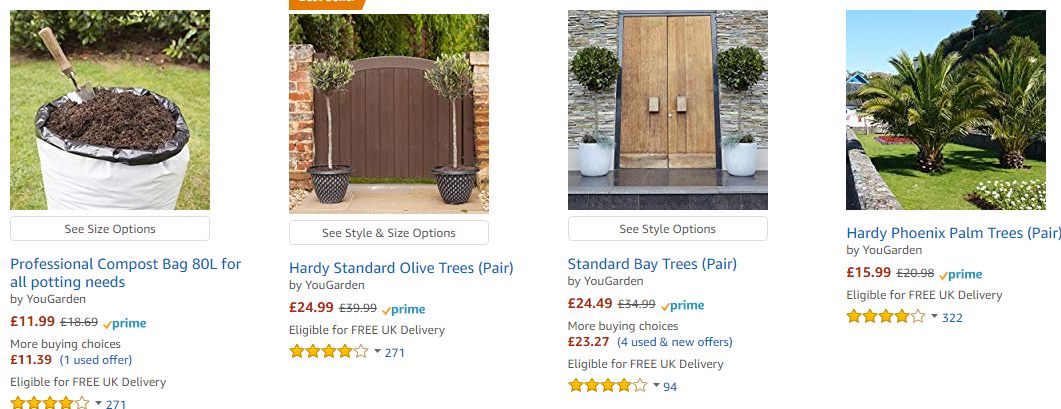Image resolution: width=1061 pixels, height=409 pixels.
Task: Click the olive trees product photo
Action: pyautogui.click(x=389, y=114)
